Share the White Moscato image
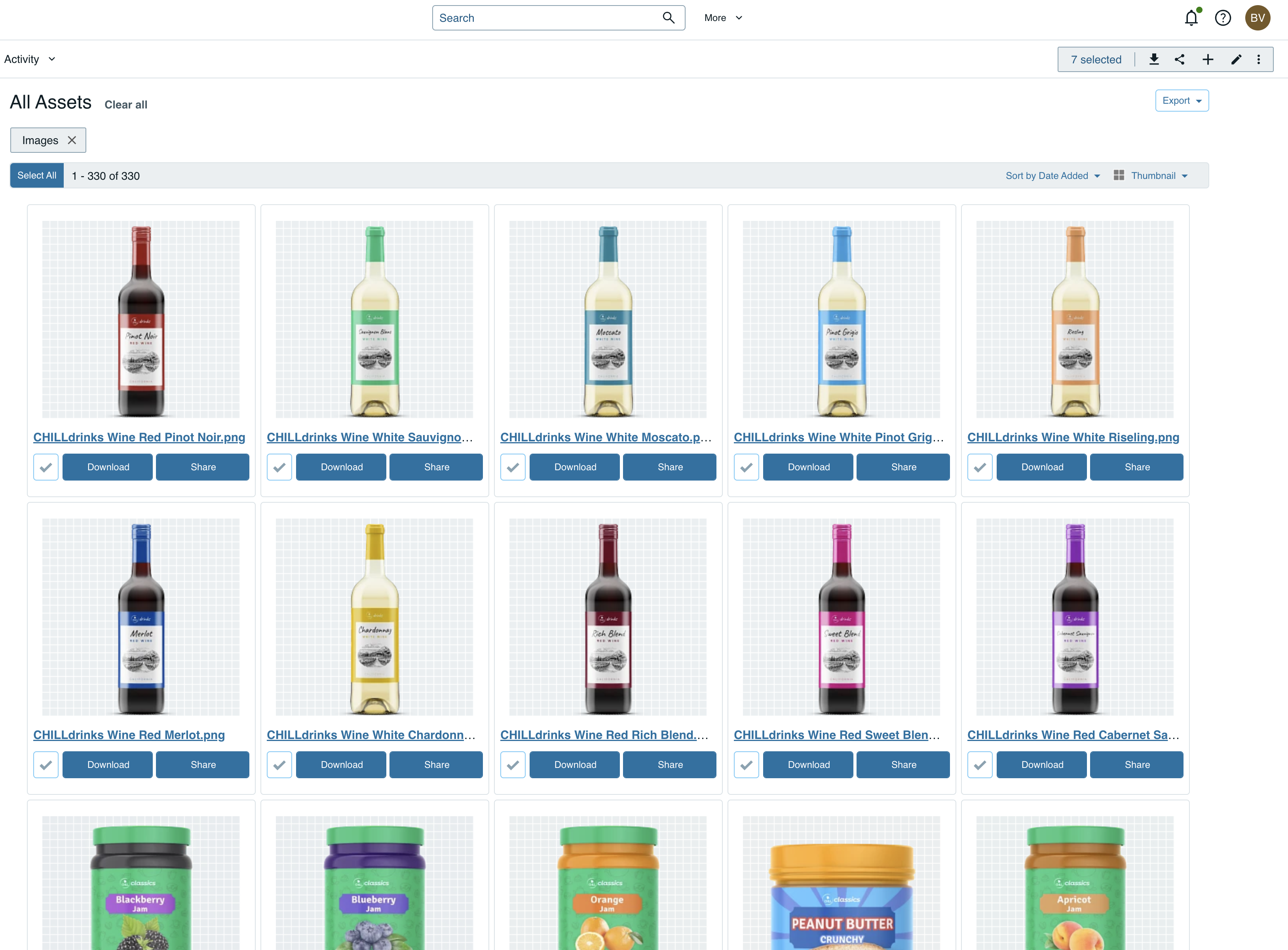Image resolution: width=1288 pixels, height=950 pixels. click(x=669, y=467)
